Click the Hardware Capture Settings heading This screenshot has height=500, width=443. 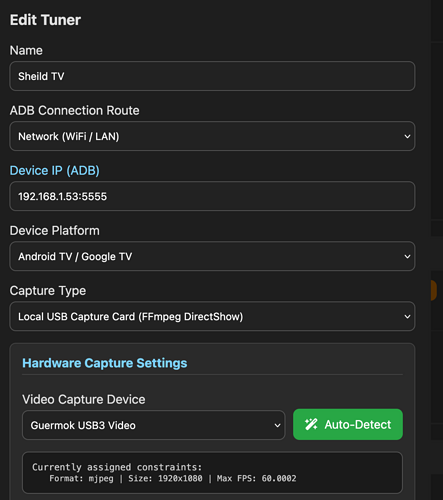(x=105, y=363)
